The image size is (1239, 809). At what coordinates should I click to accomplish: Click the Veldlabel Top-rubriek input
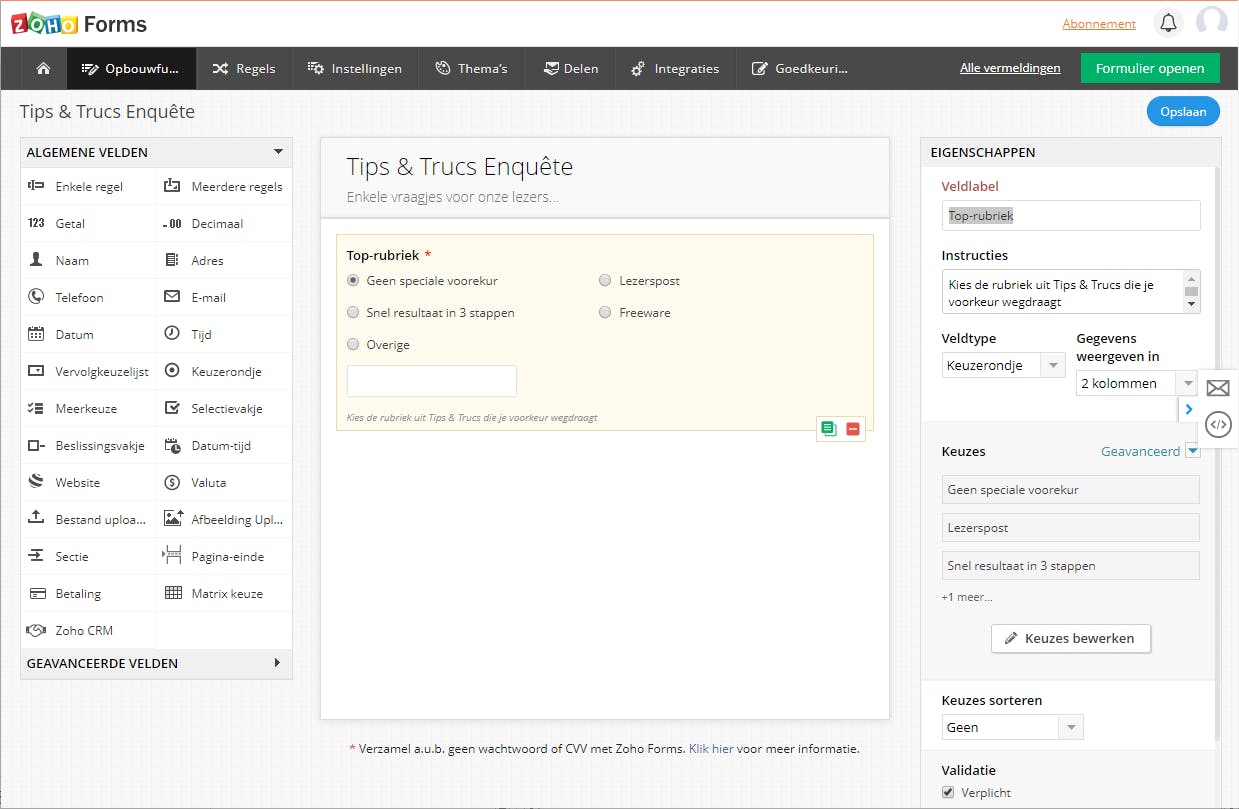click(1070, 215)
